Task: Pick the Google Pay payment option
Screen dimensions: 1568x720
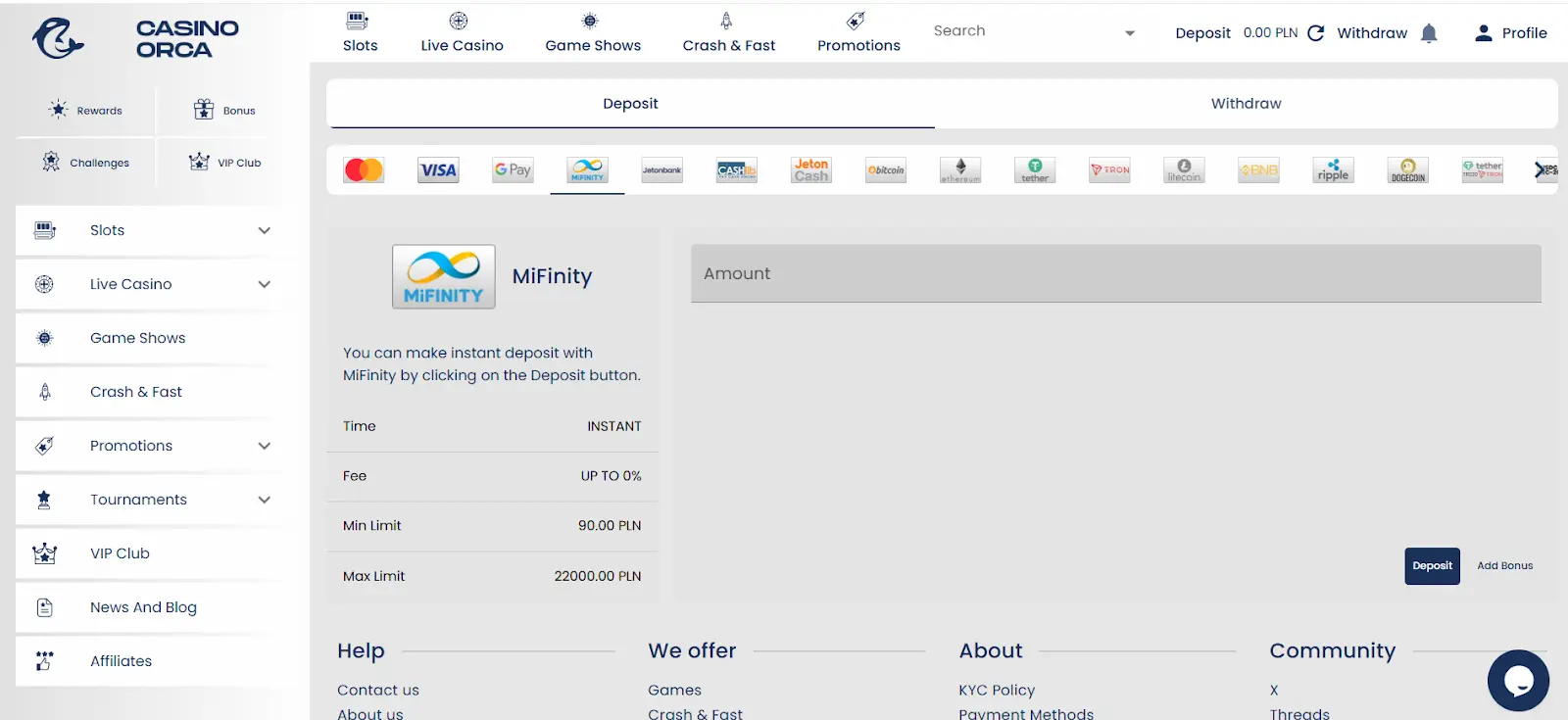Action: coord(513,170)
